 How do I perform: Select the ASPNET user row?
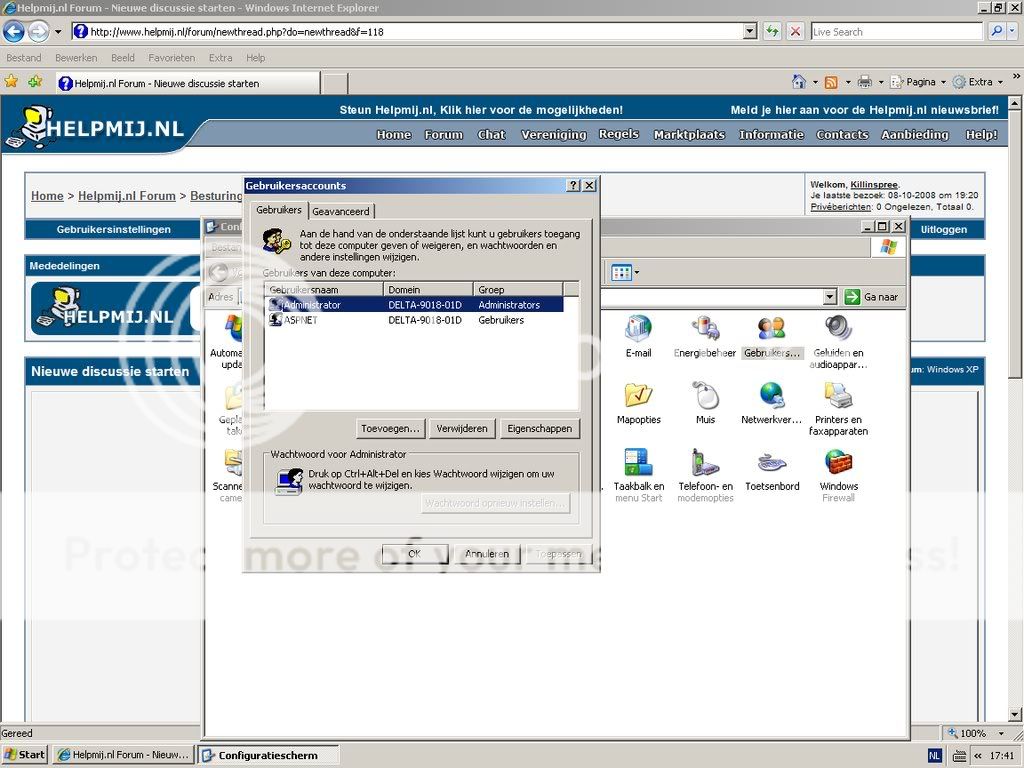415,320
